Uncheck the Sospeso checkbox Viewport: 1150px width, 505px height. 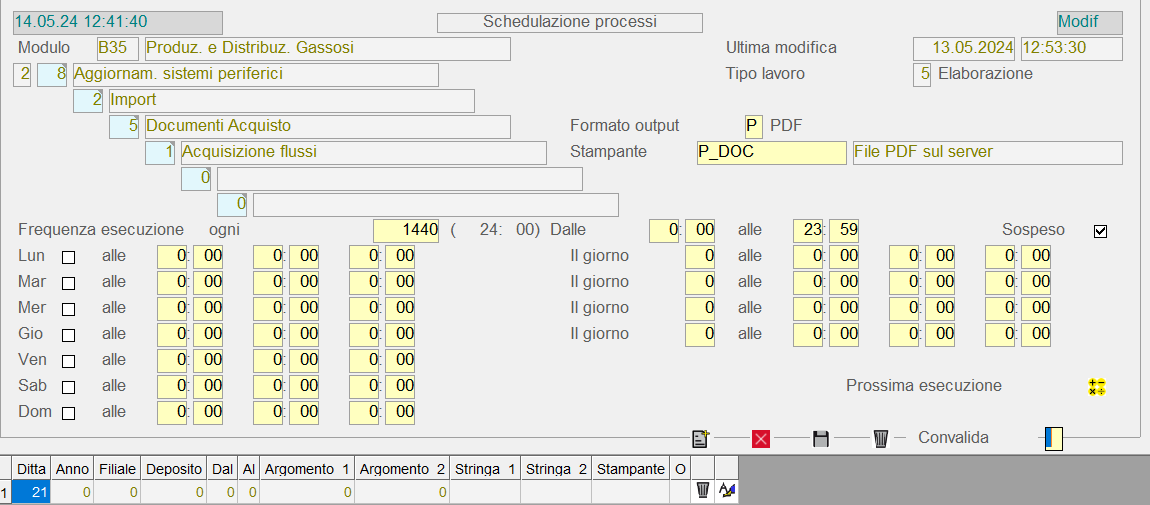[1101, 231]
